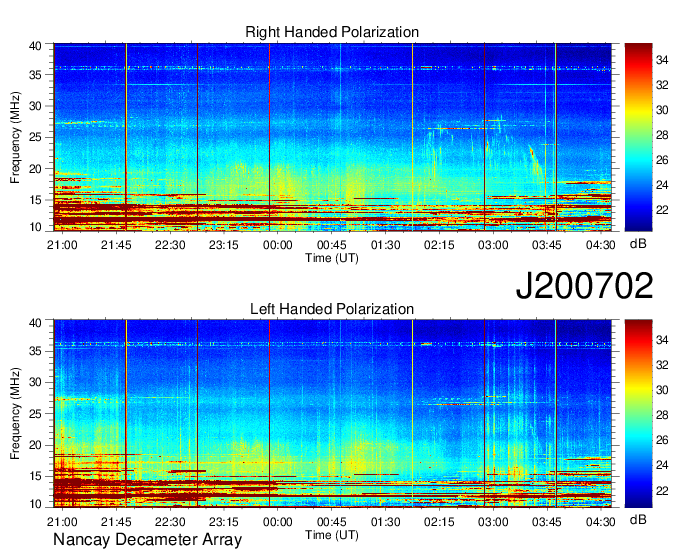The image size is (680, 552).
Task: Click the 00:45 time tick on Left Handed plot
Action: pyautogui.click(x=332, y=522)
